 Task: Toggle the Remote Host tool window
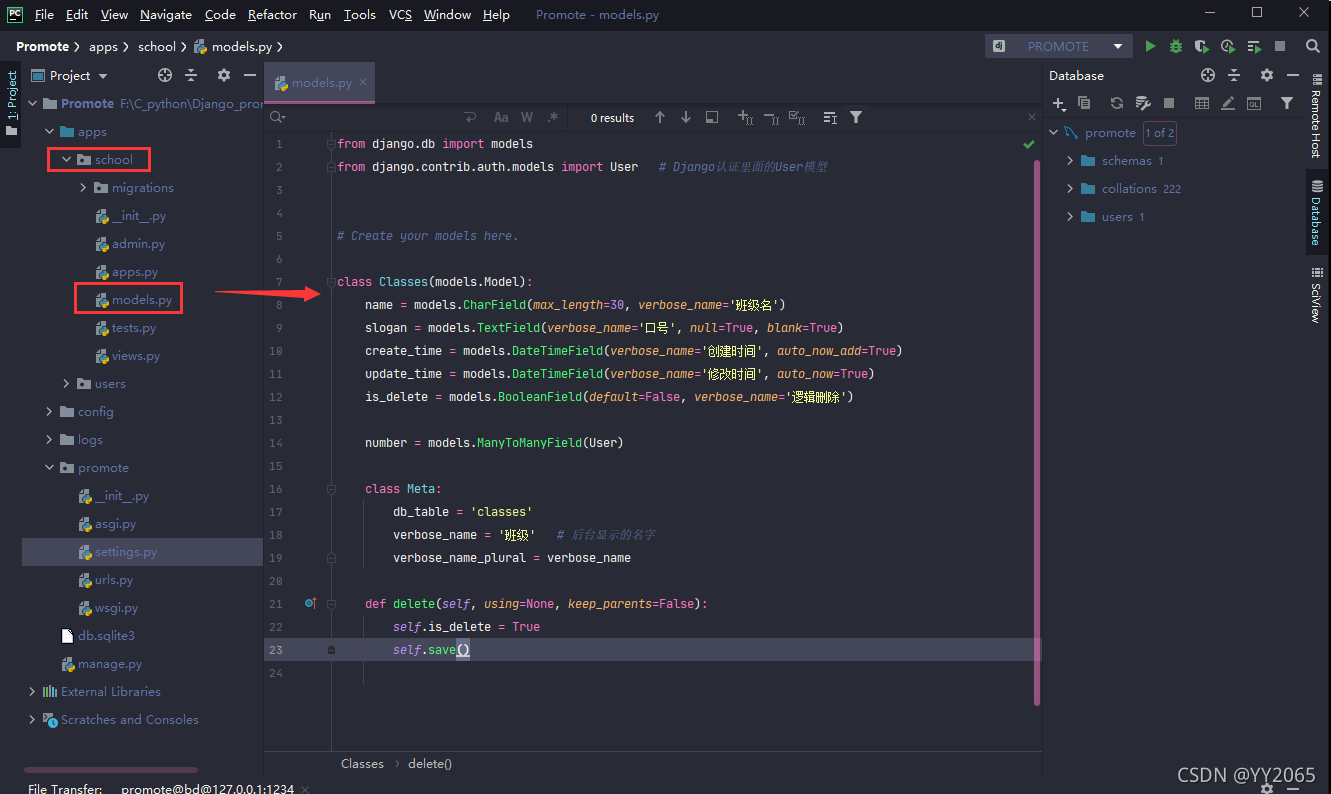pyautogui.click(x=1316, y=117)
